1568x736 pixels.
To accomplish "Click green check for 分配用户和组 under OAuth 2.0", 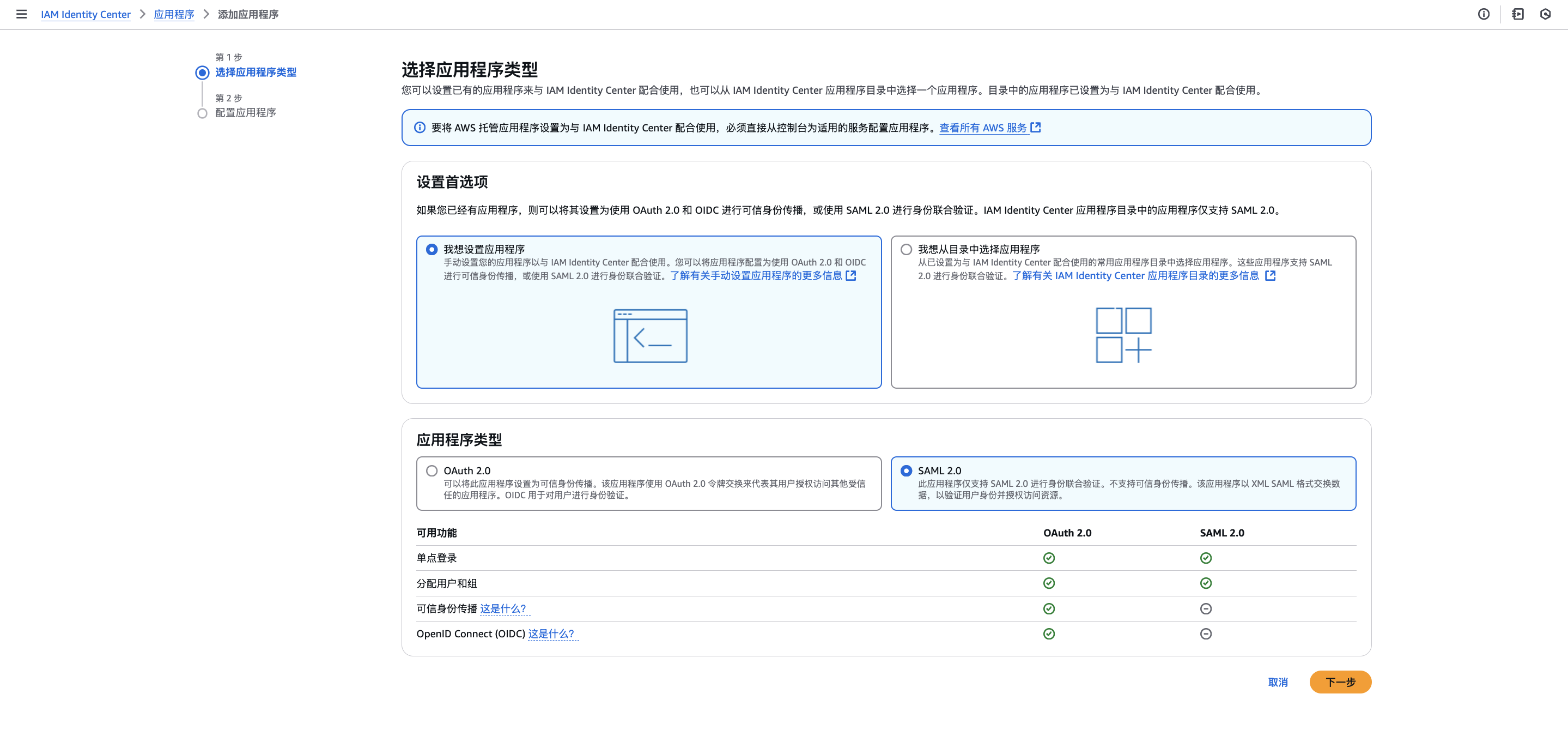I will 1049,583.
